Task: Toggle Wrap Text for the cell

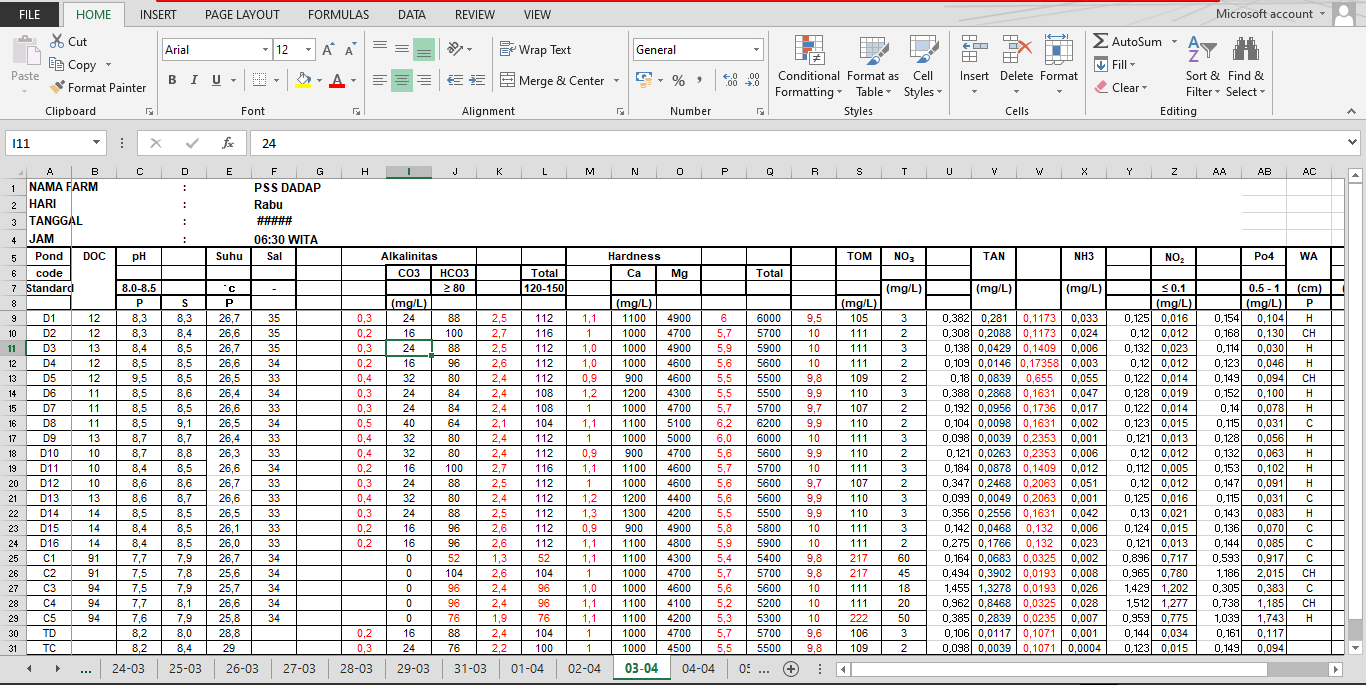Action: [535, 50]
